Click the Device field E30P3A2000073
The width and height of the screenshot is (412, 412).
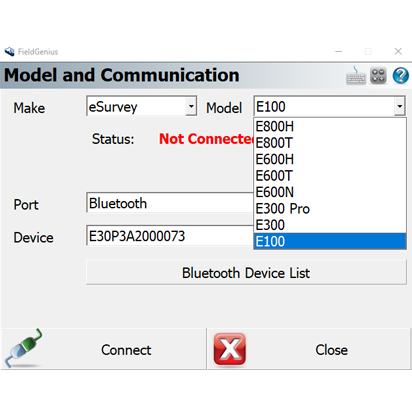[x=170, y=236]
